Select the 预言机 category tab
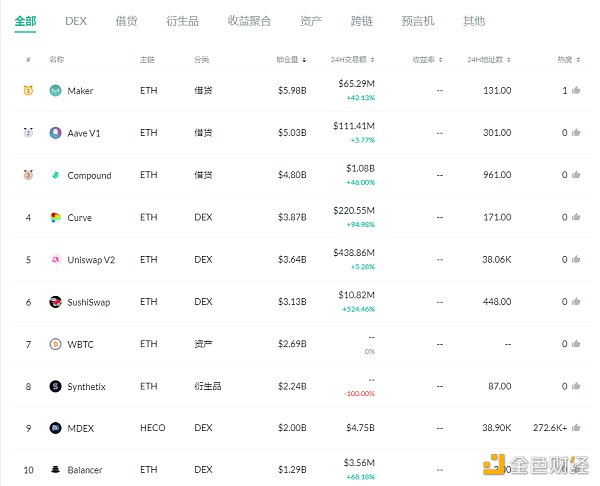This screenshot has height=486, width=600. pos(417,21)
